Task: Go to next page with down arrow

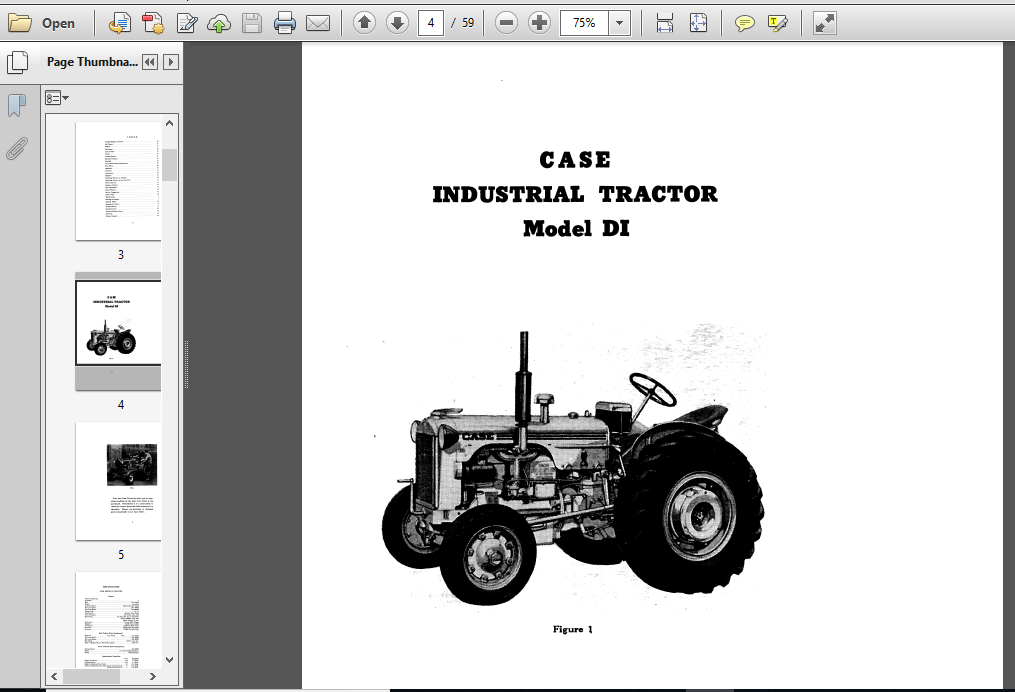Action: point(397,23)
